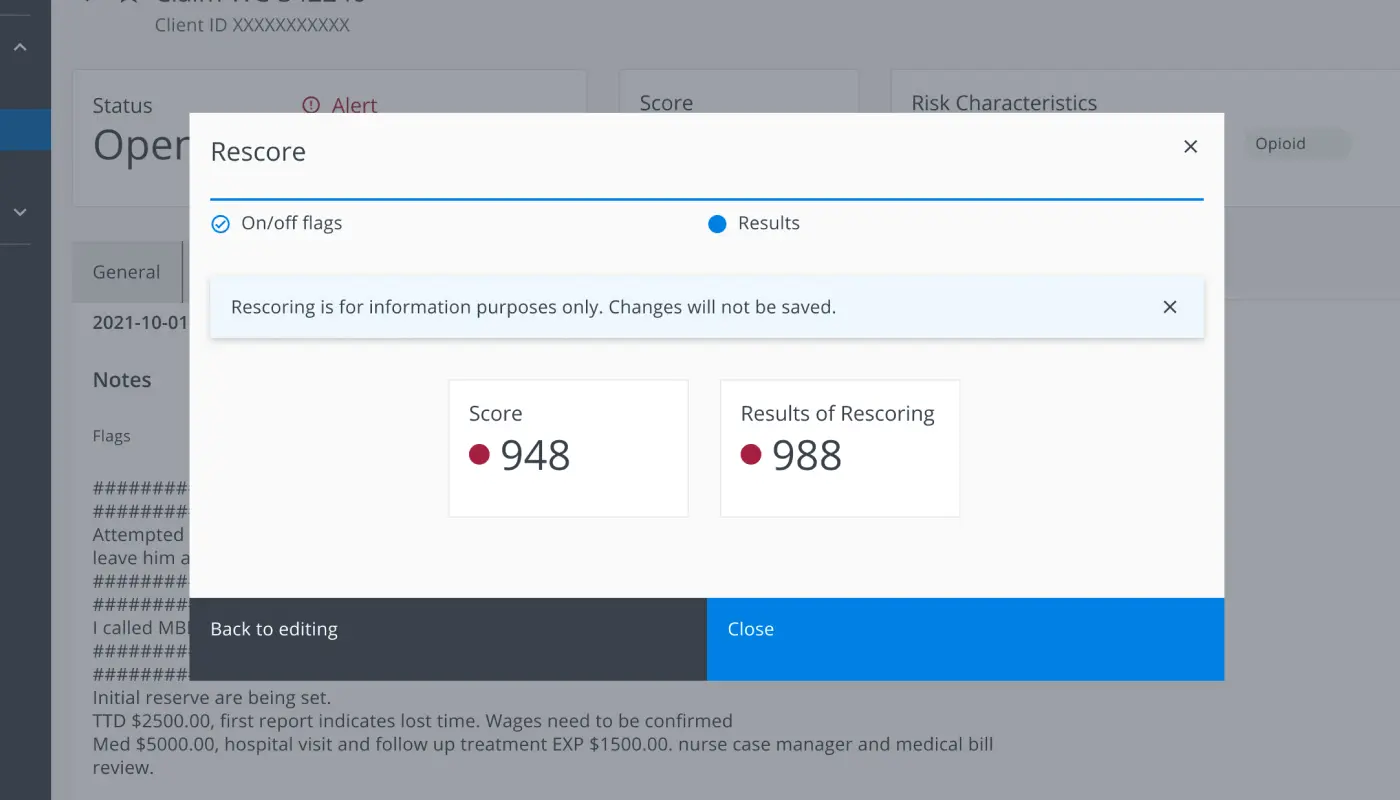
Task: Click the Results of Rescoring number 988
Action: [x=807, y=455]
